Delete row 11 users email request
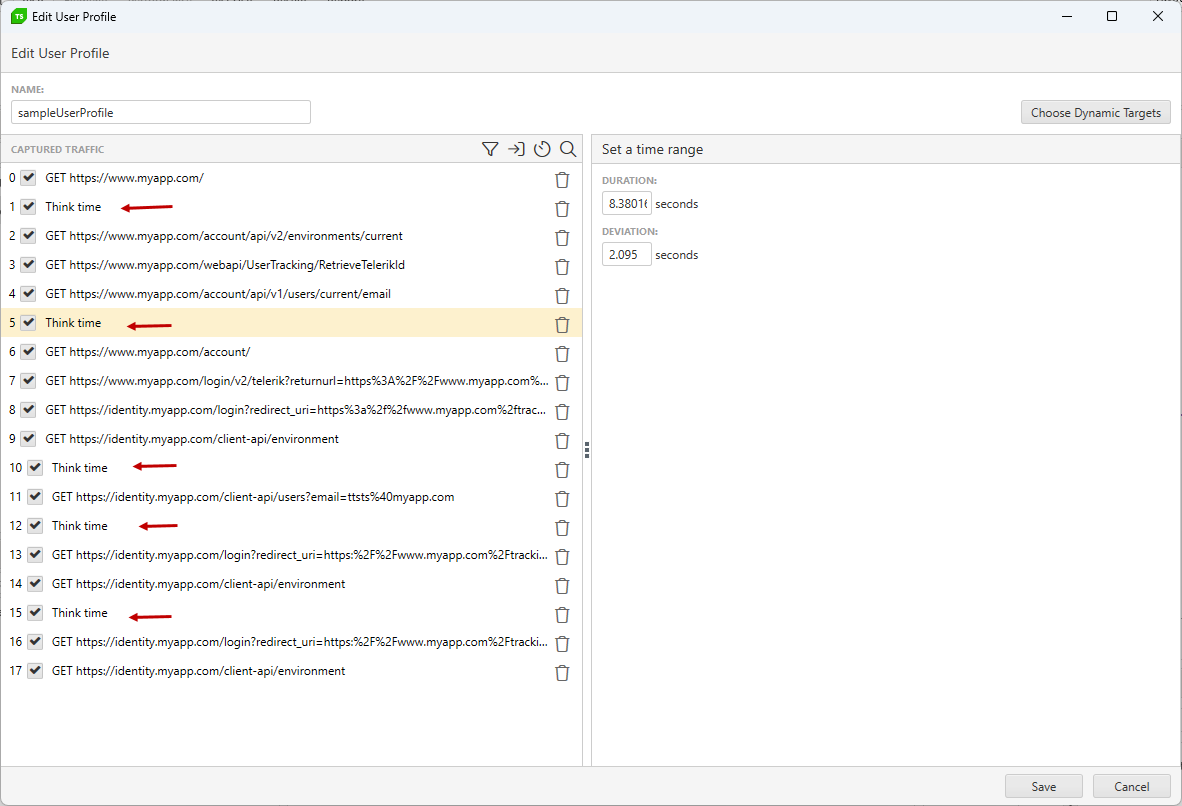 (562, 498)
